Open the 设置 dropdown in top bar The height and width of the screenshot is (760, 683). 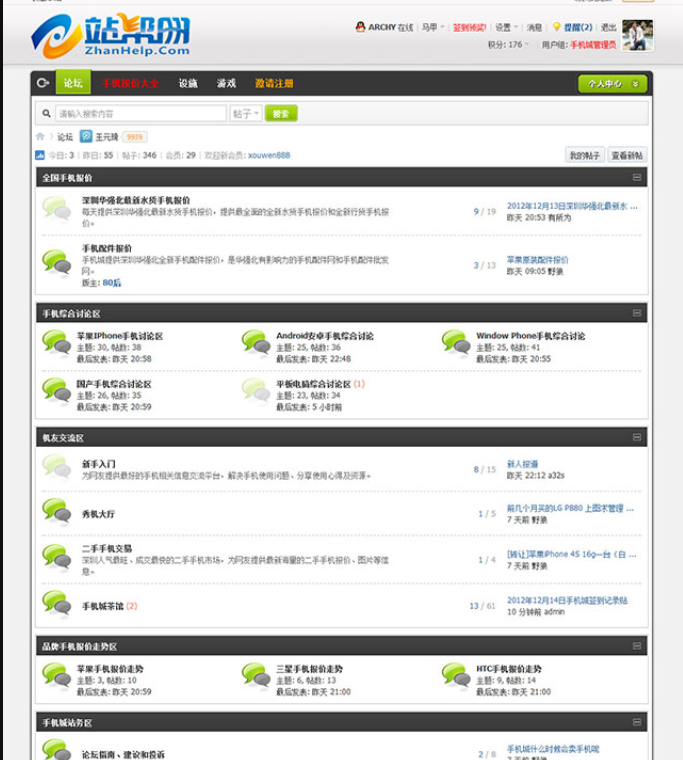(x=507, y=27)
